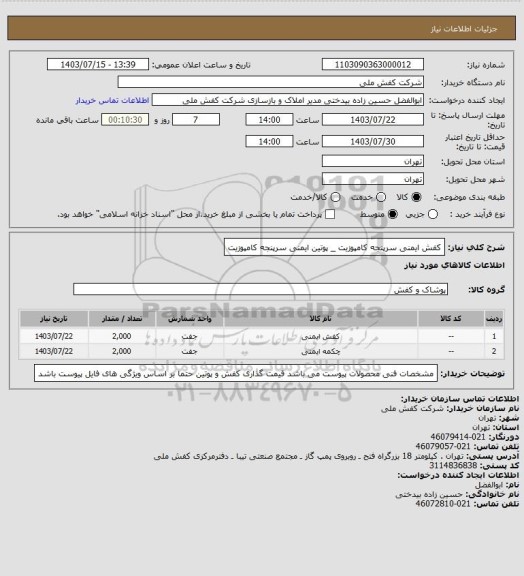The height and width of the screenshot is (576, 524).
Task: Click the تعداد / مقدار column header
Action: 122,318
